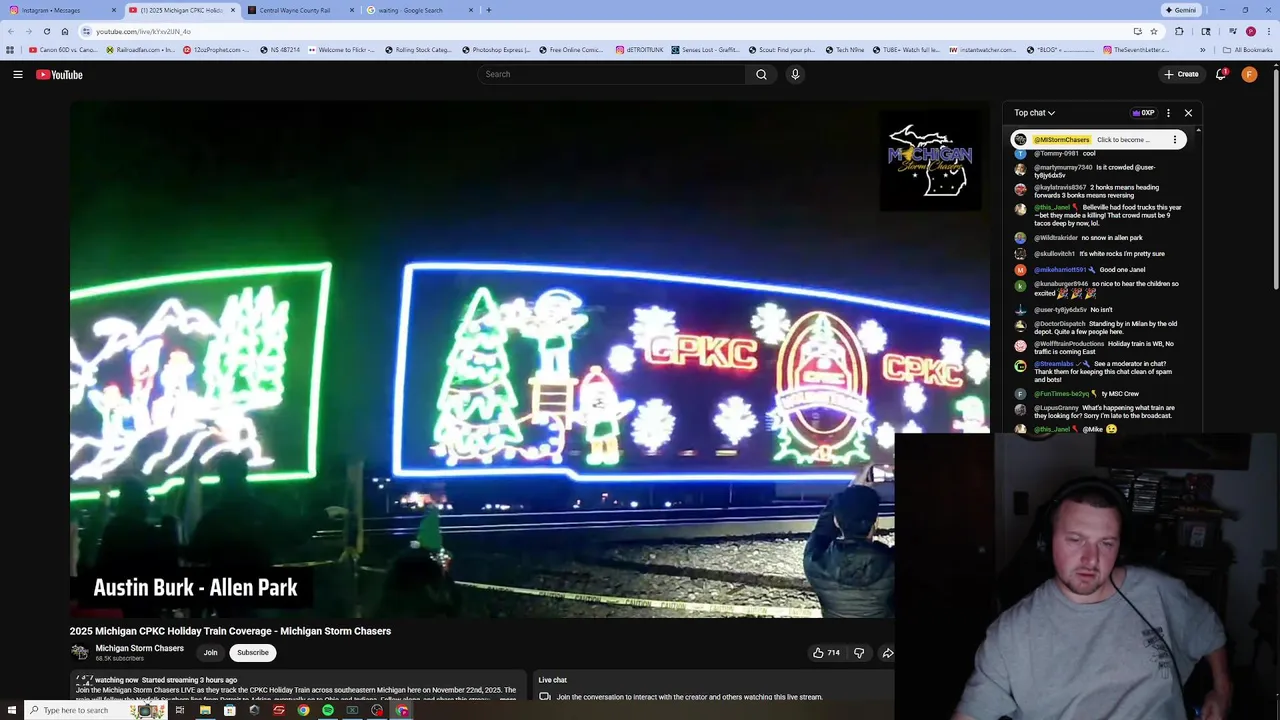Expand the Top chat dropdown
This screenshot has width=1280, height=720.
1034,113
